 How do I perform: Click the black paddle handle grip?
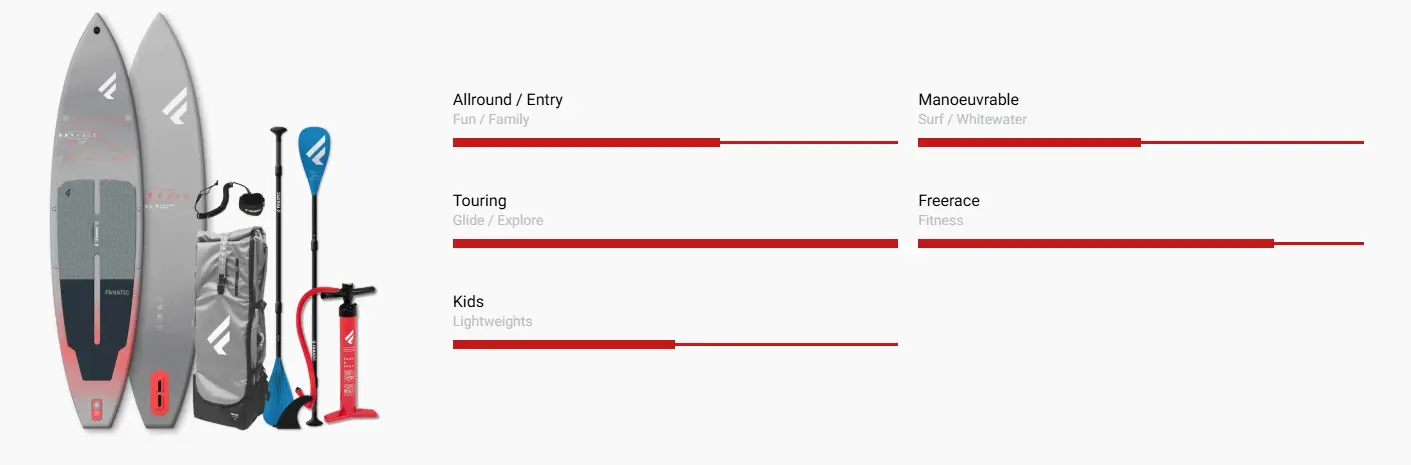coord(278,132)
